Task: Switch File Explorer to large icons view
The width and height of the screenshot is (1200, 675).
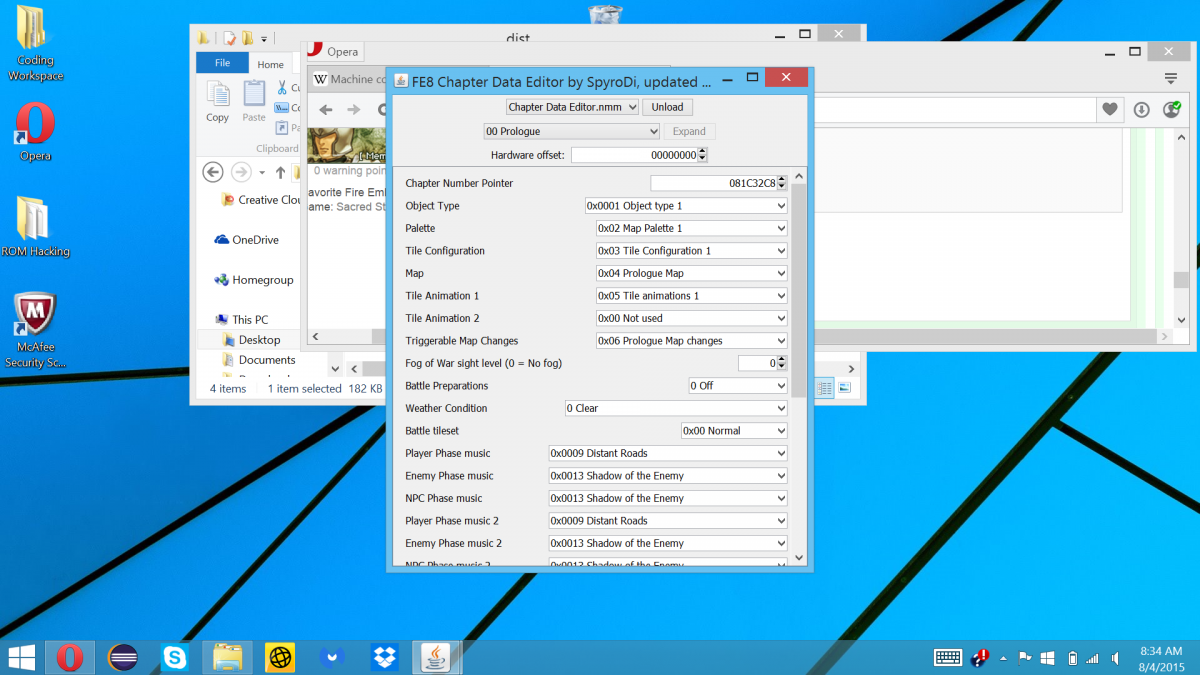Action: tap(845, 388)
